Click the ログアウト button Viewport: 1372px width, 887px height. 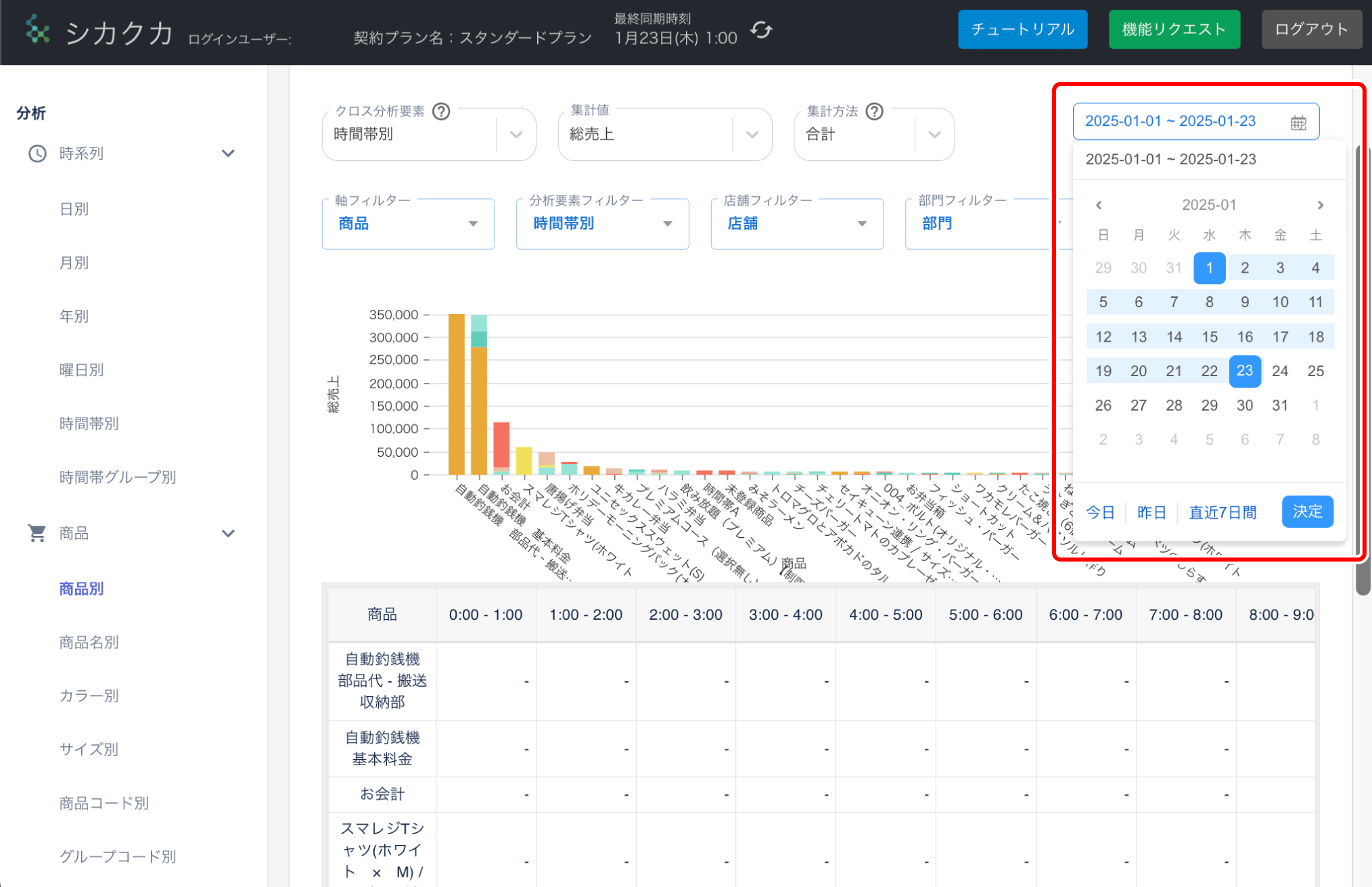[1311, 30]
